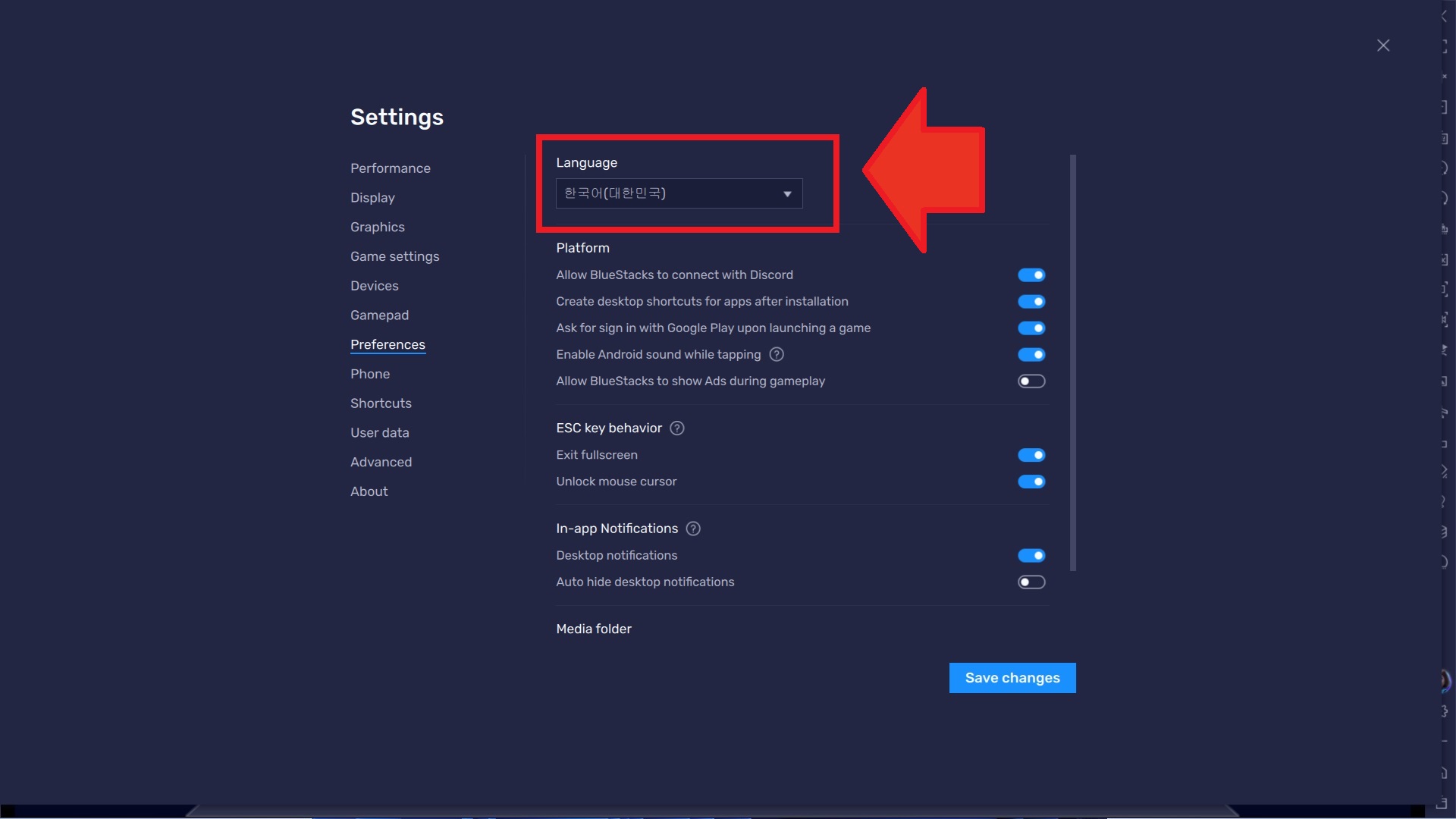Switch to Devices settings
This screenshot has height=819, width=1456.
click(375, 286)
